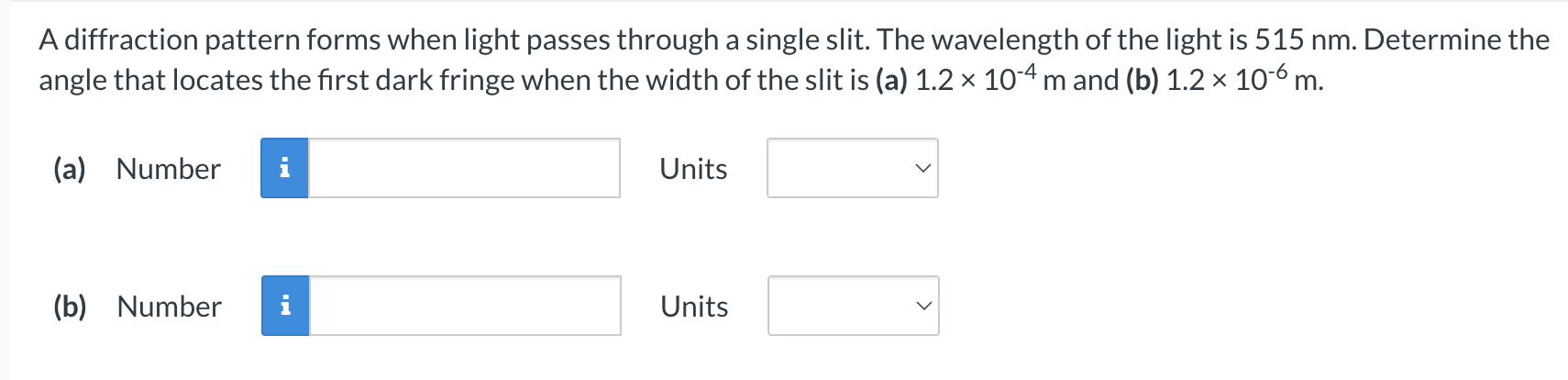Click the bold "(b)" in the question text
Screen dimensions: 1568x380
click(1143, 81)
